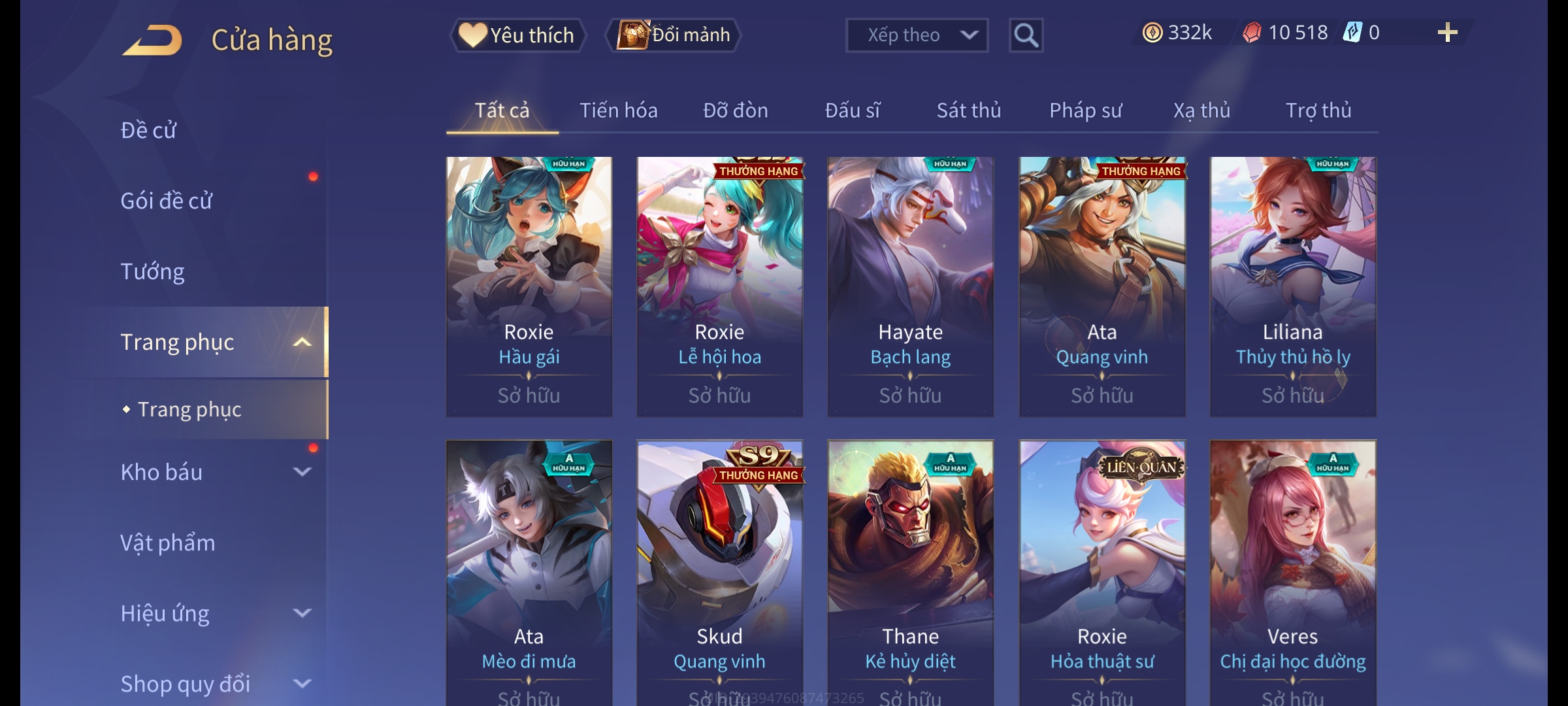The width and height of the screenshot is (1568, 706).
Task: Expand the Shop quy đổi section
Action: click(302, 684)
